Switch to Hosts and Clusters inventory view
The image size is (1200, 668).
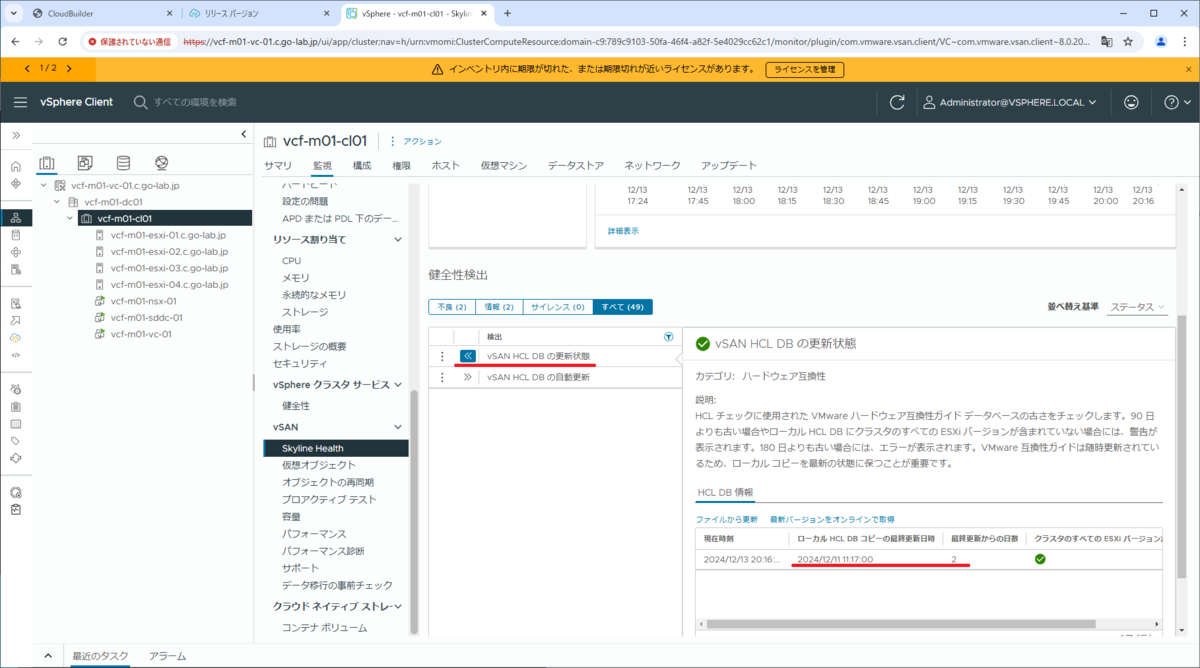46,164
